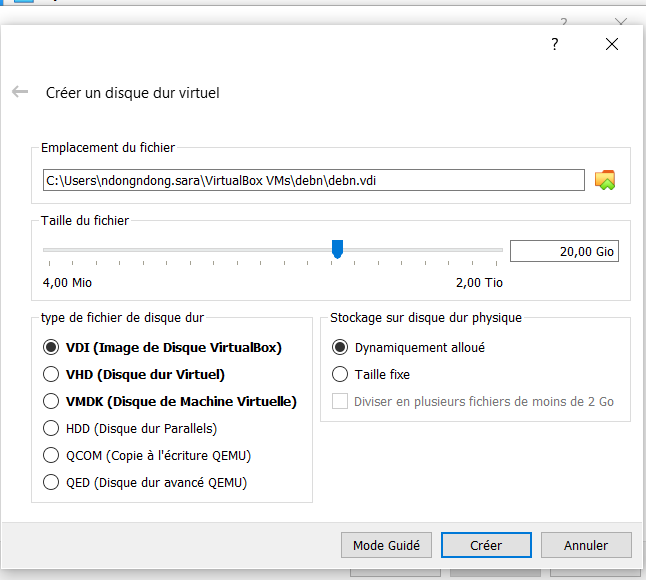Select QCOM (Copie à l'écriture QEMU) option
This screenshot has height=580, width=646.
click(147, 456)
